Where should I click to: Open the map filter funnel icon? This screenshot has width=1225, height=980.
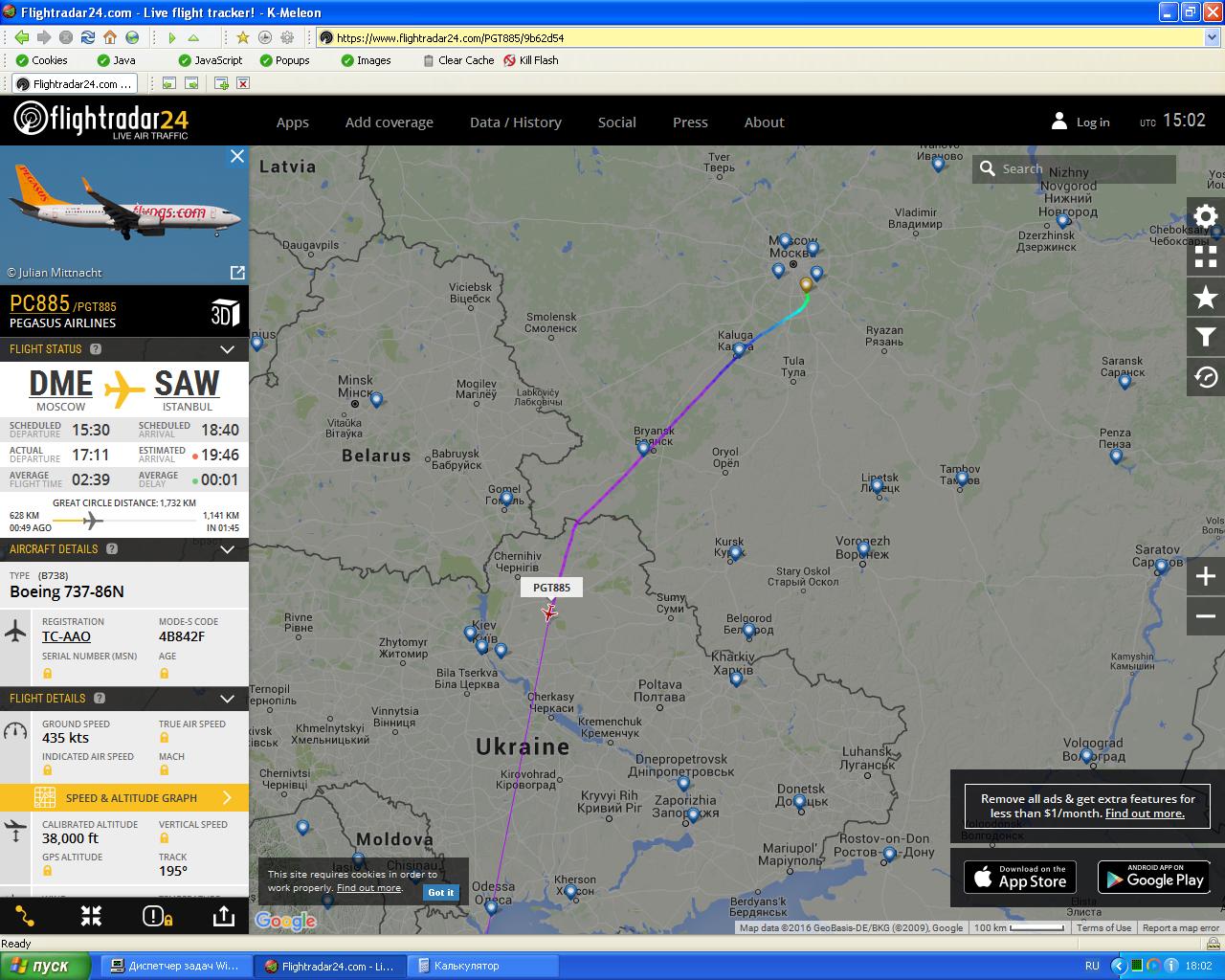click(x=1206, y=337)
